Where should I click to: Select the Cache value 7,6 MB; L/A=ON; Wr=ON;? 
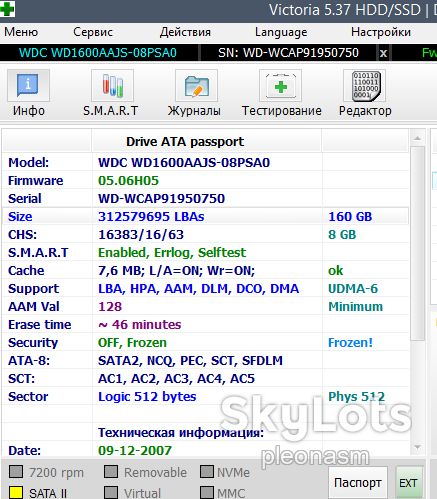pos(176,271)
